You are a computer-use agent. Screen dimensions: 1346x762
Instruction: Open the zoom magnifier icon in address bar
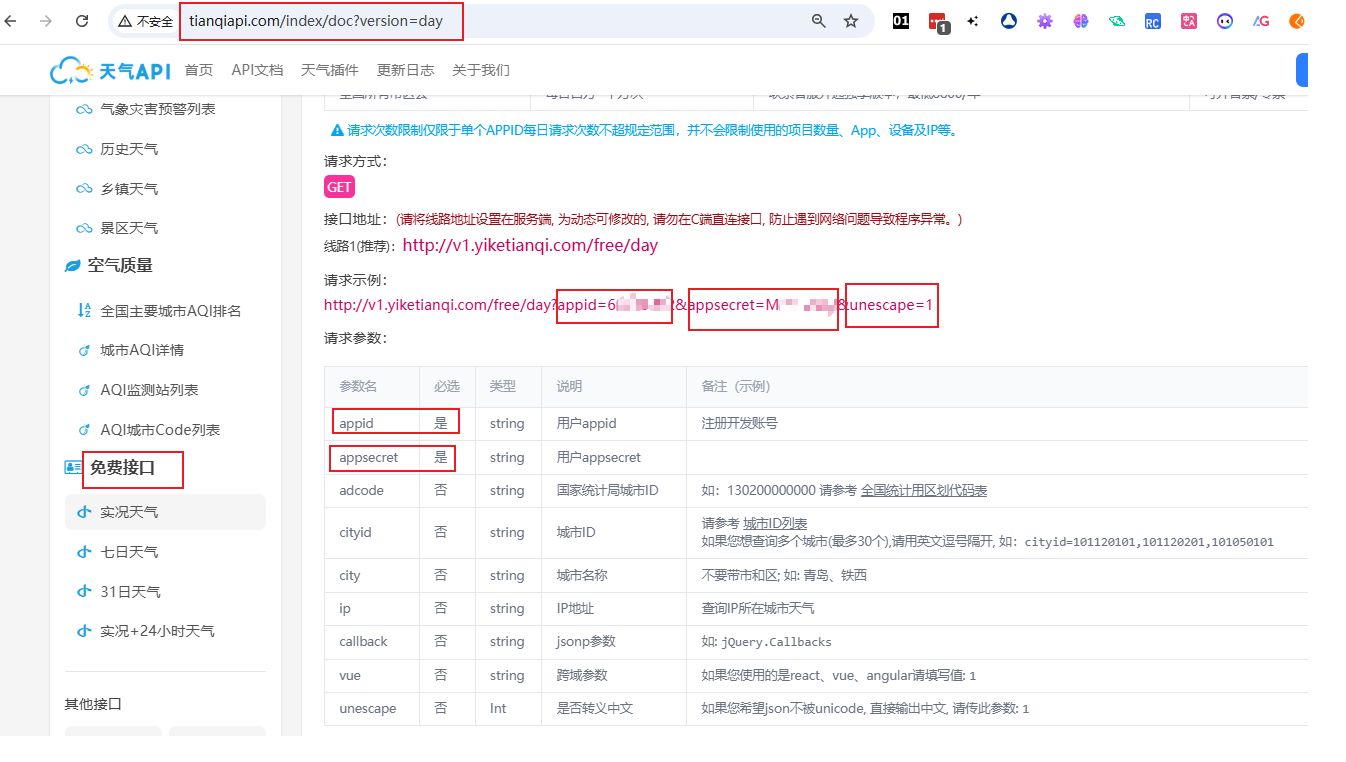click(818, 21)
